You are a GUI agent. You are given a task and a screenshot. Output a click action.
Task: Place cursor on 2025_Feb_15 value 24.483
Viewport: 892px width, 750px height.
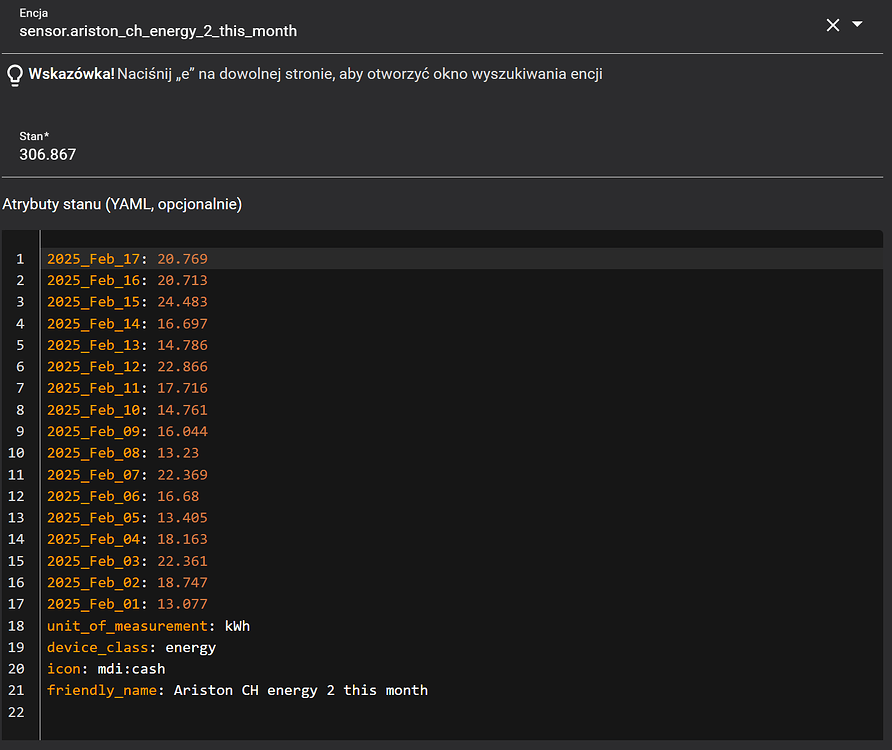pos(182,302)
